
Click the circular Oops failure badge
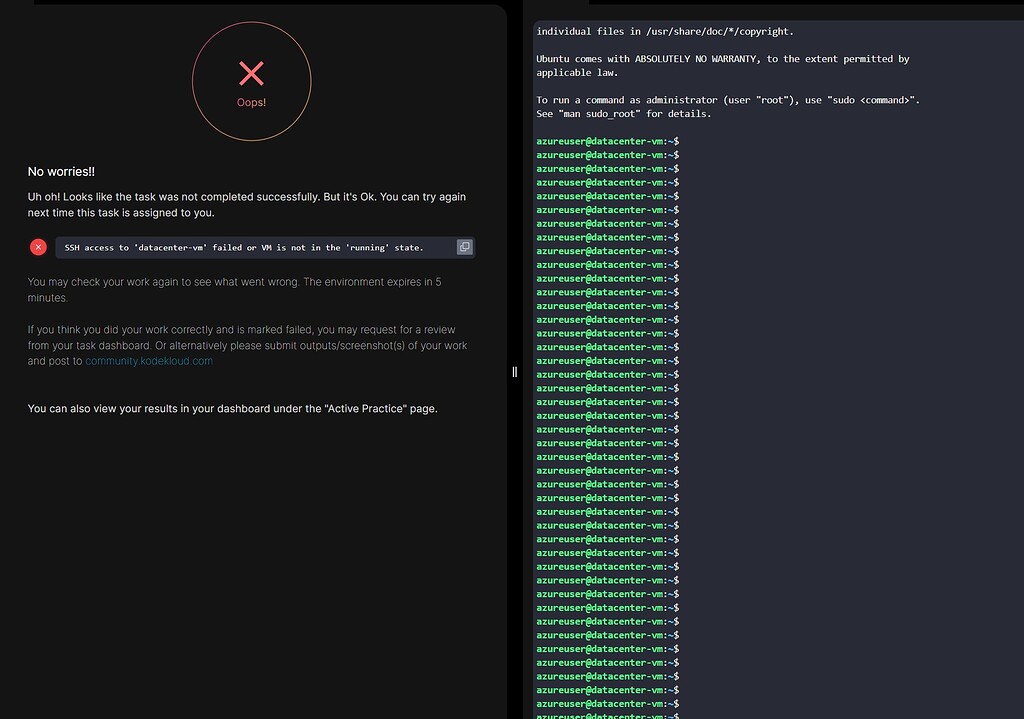(x=251, y=80)
